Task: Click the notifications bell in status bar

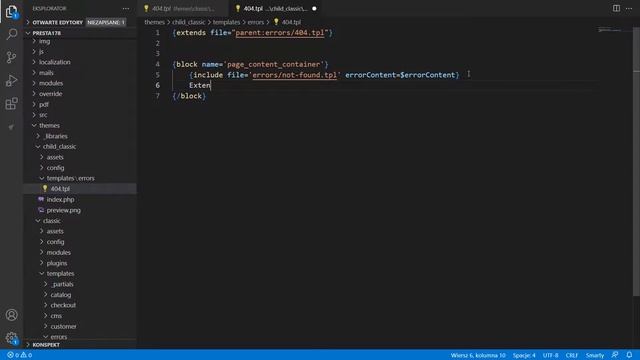Action: pyautogui.click(x=629, y=355)
